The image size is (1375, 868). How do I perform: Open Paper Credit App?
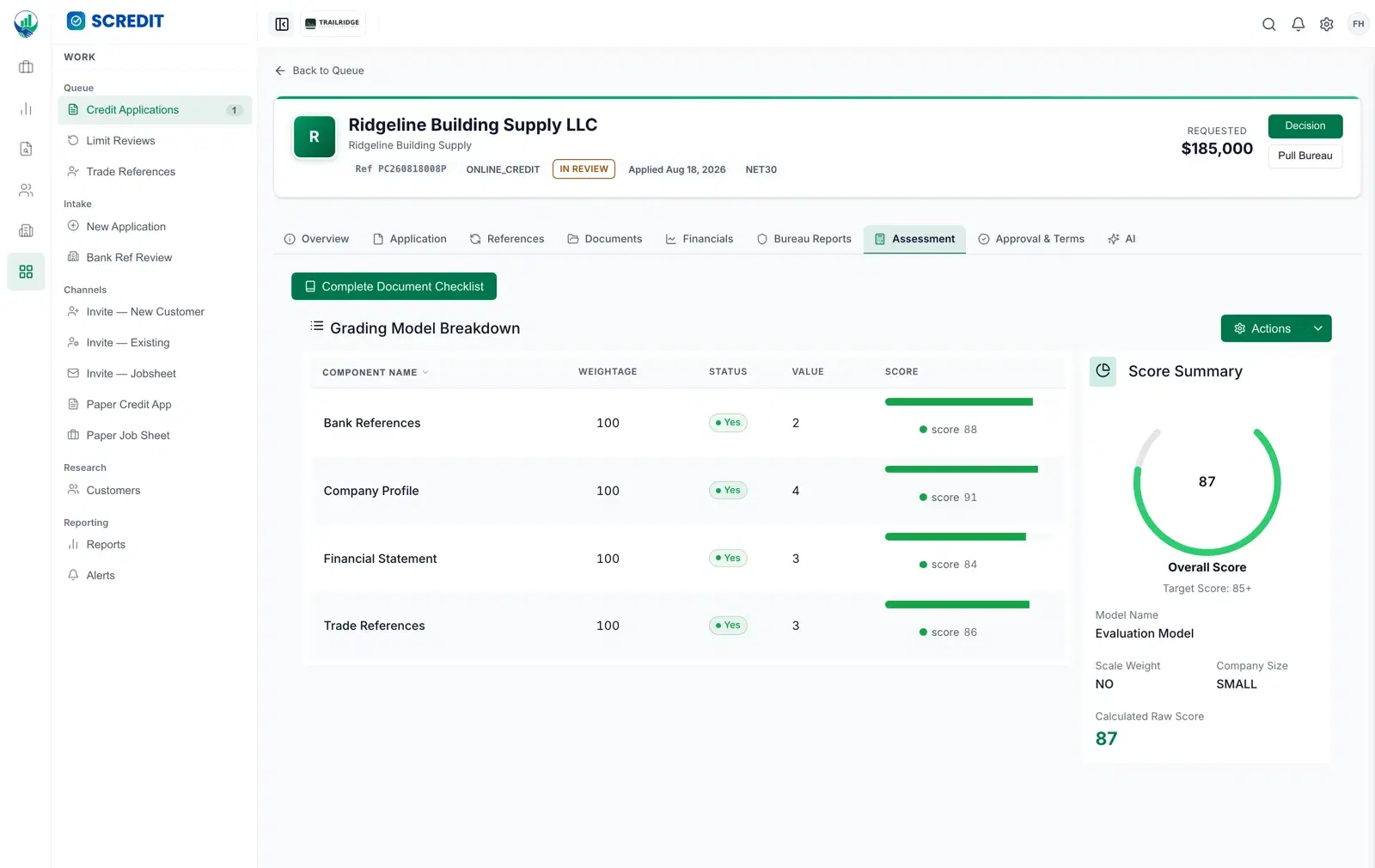pos(155,405)
